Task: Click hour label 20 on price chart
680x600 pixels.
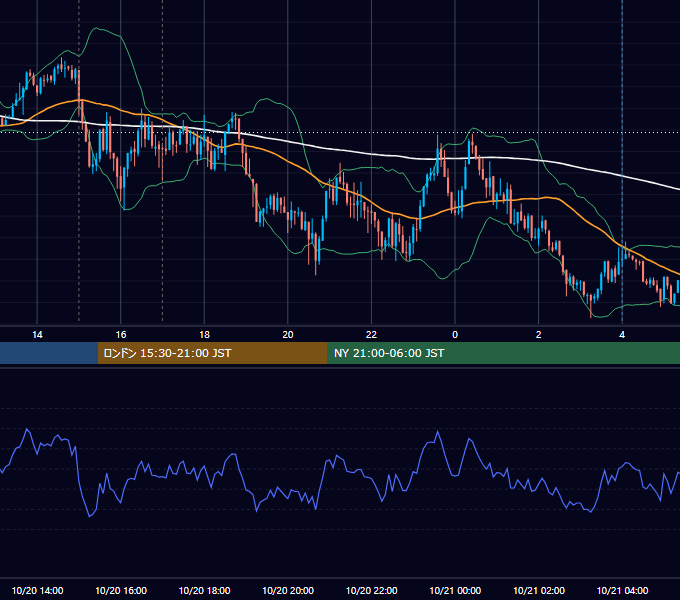Action: pyautogui.click(x=288, y=335)
